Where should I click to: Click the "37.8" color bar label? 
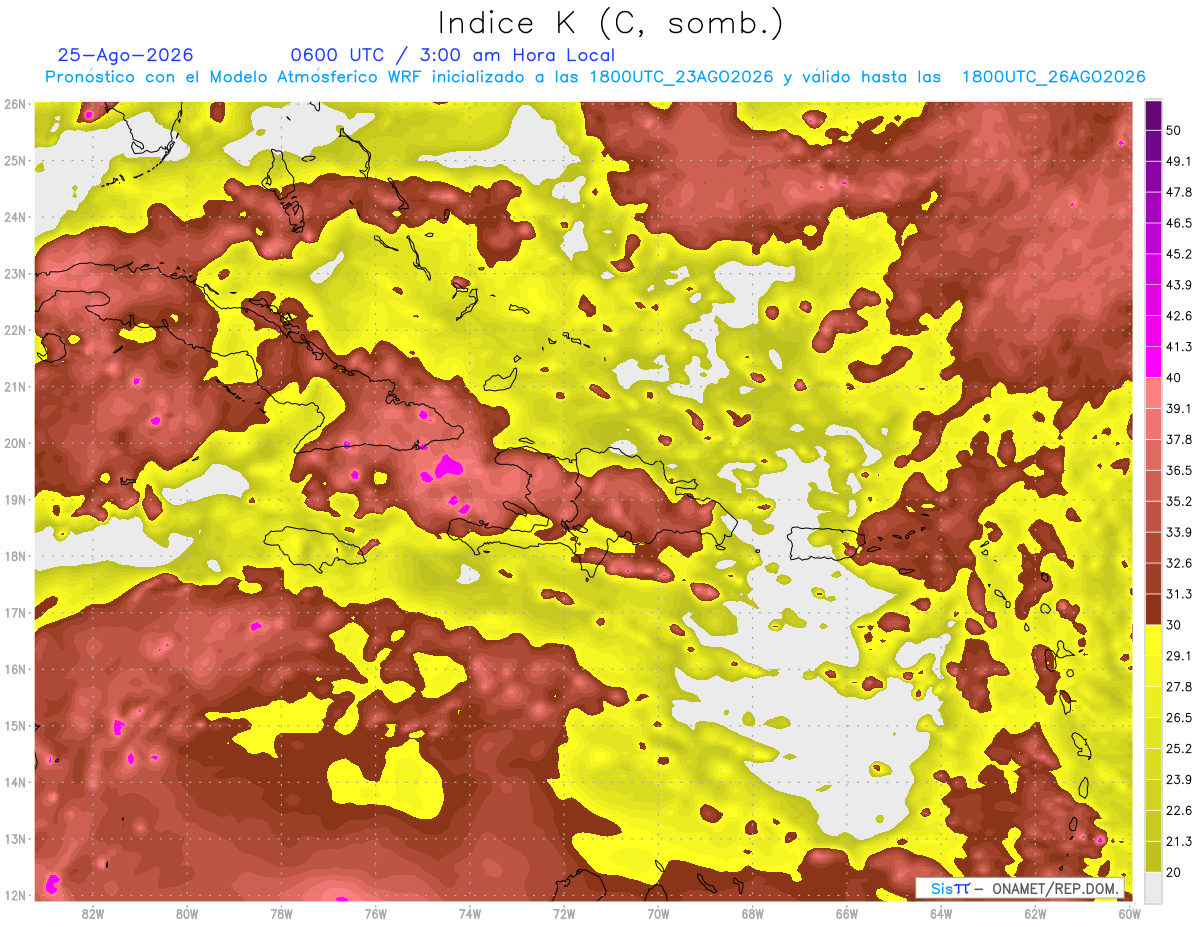[x=1179, y=439]
